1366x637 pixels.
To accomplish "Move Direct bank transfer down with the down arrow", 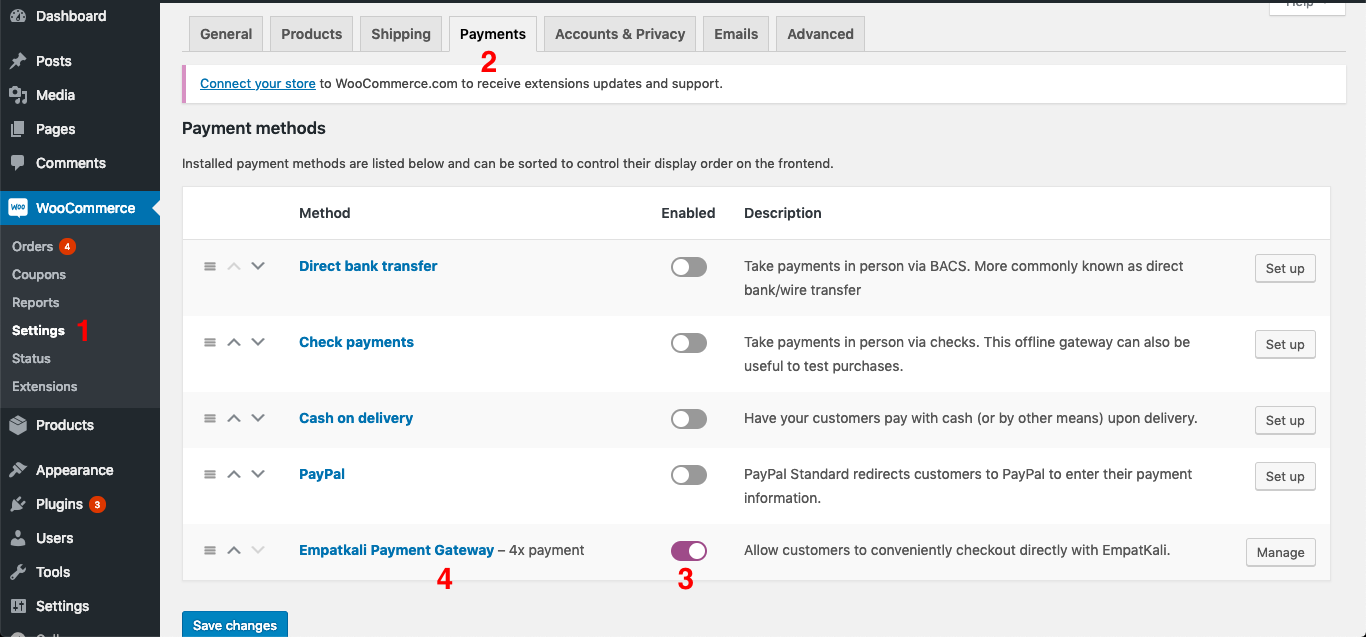I will pyautogui.click(x=258, y=266).
